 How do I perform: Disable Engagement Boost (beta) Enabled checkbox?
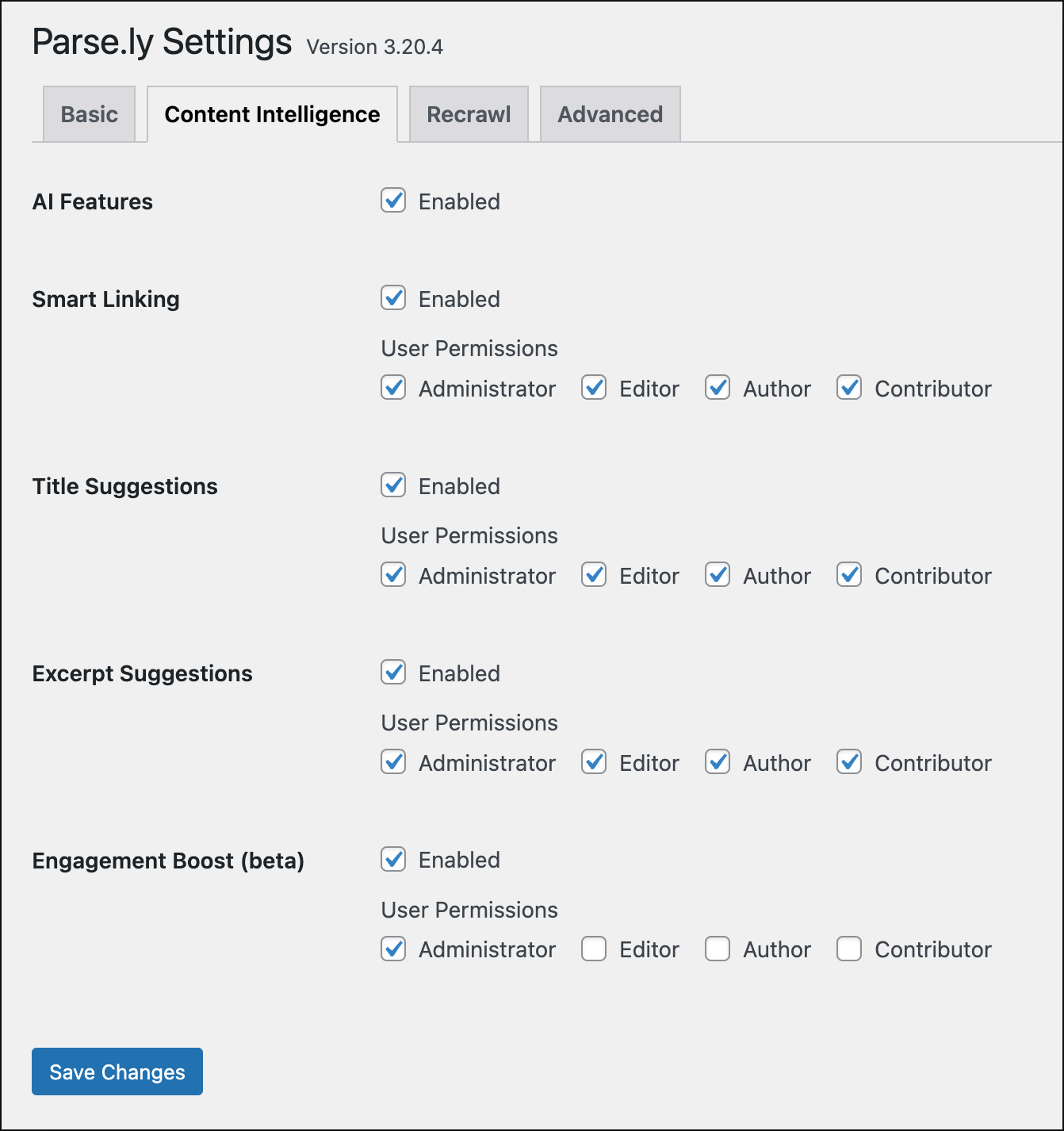pos(393,859)
